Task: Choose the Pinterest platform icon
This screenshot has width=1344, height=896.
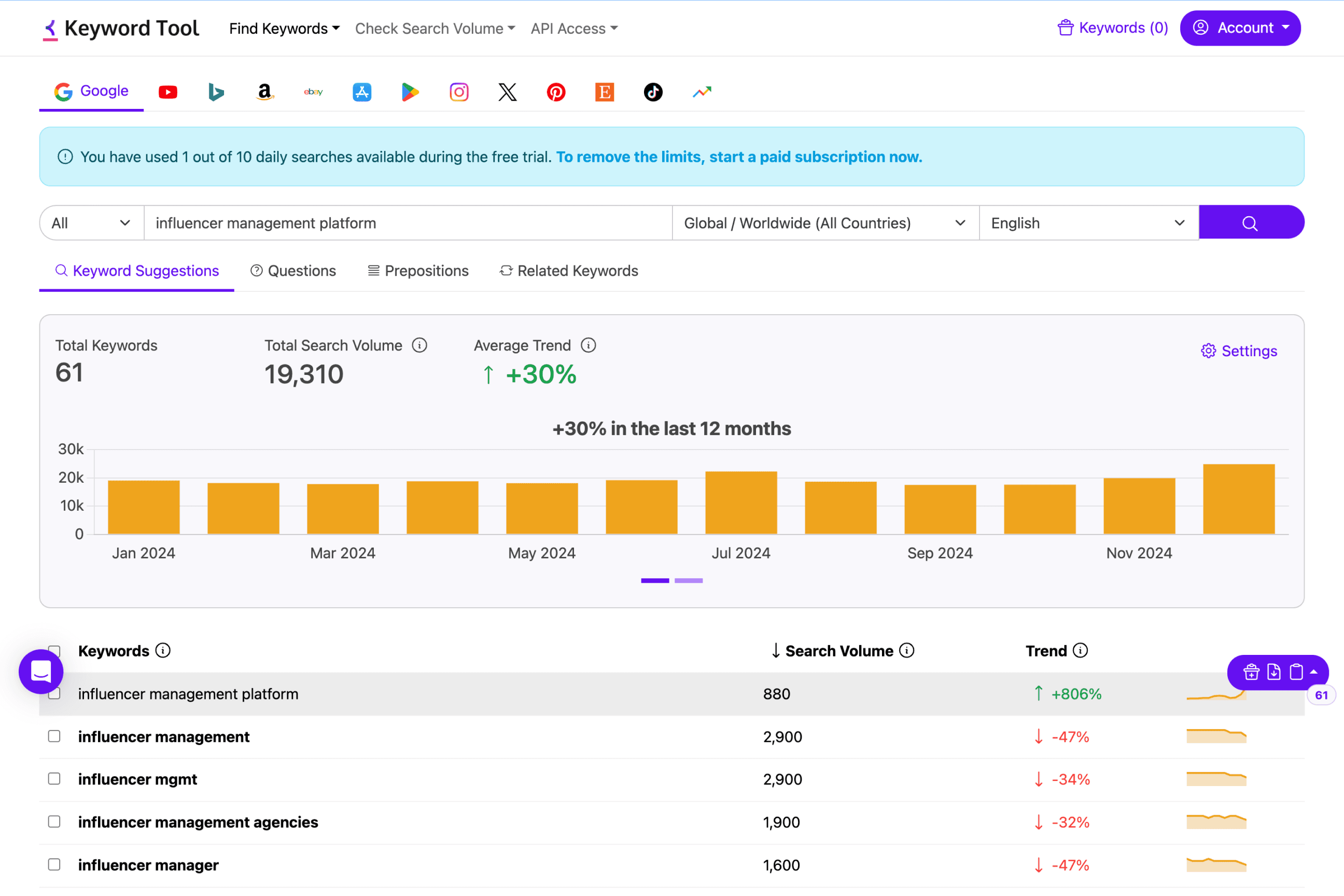Action: point(556,92)
